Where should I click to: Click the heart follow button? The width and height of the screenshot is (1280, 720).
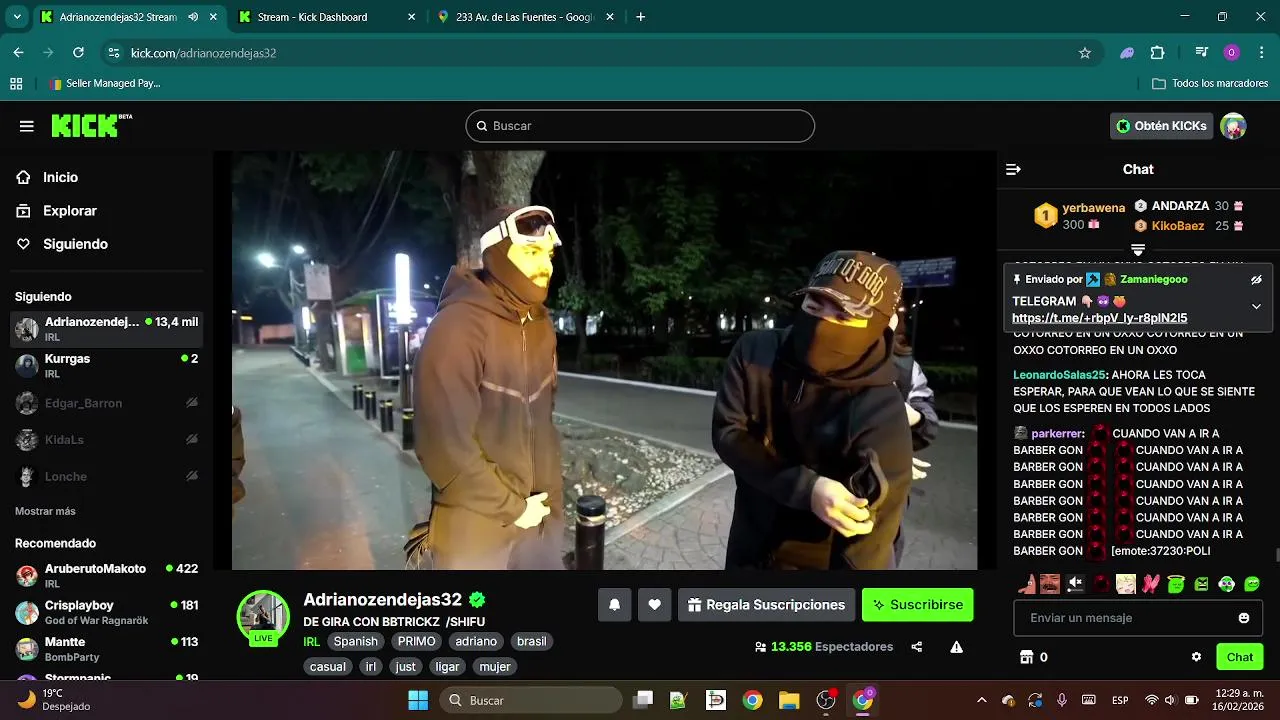654,604
